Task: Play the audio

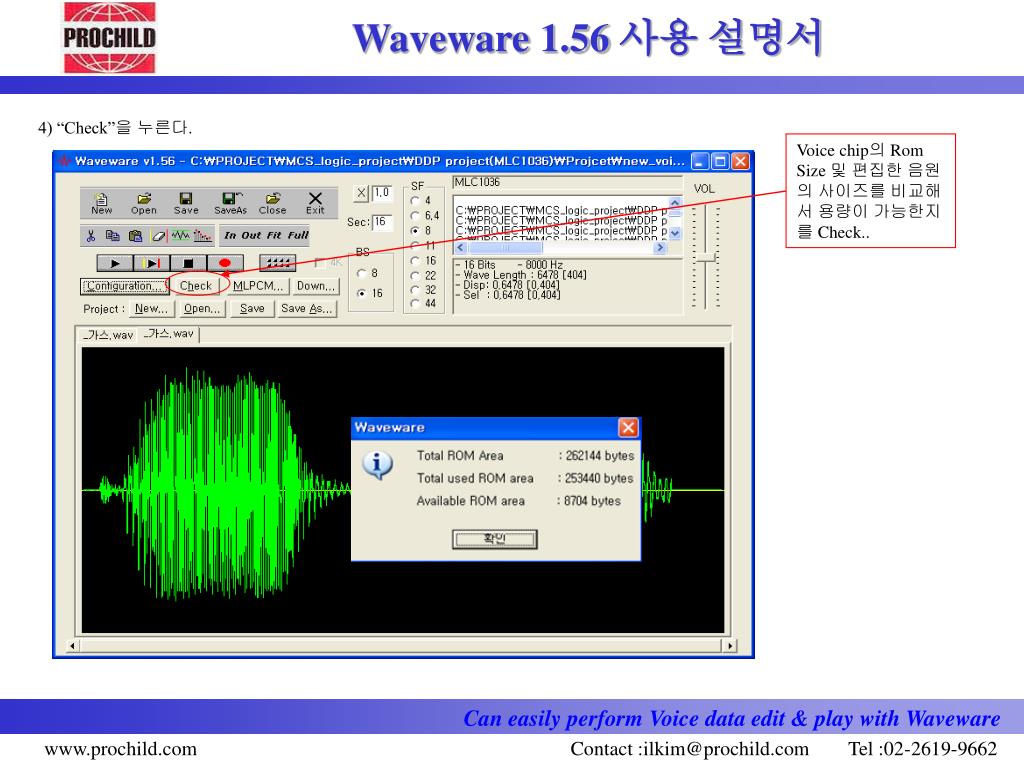Action: [x=115, y=263]
